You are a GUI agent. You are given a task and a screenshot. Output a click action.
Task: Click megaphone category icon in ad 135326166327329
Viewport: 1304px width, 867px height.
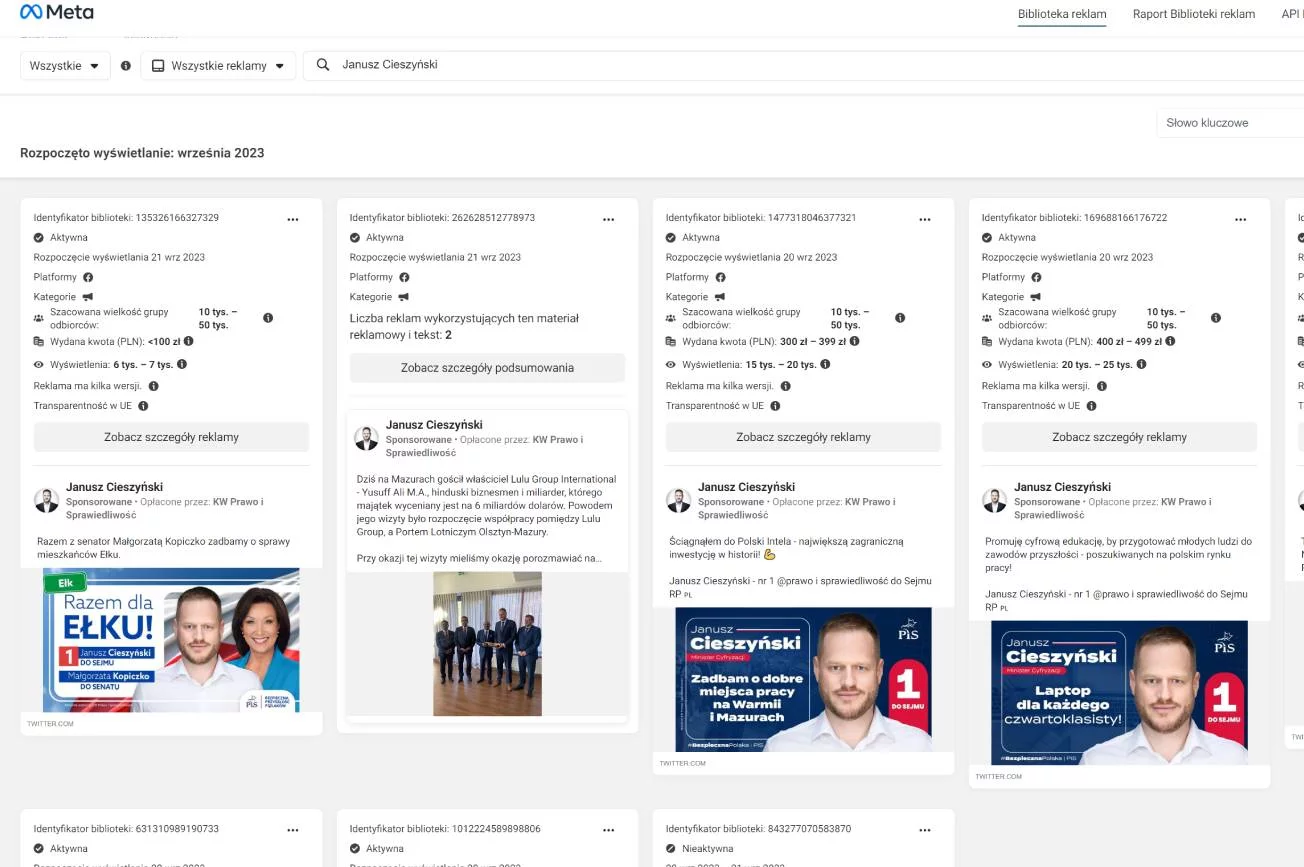(88, 297)
